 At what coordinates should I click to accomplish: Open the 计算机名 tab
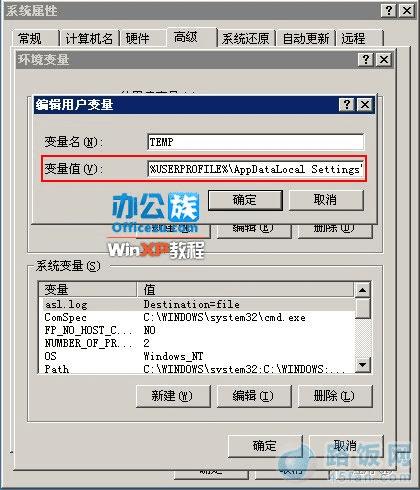coord(89,38)
